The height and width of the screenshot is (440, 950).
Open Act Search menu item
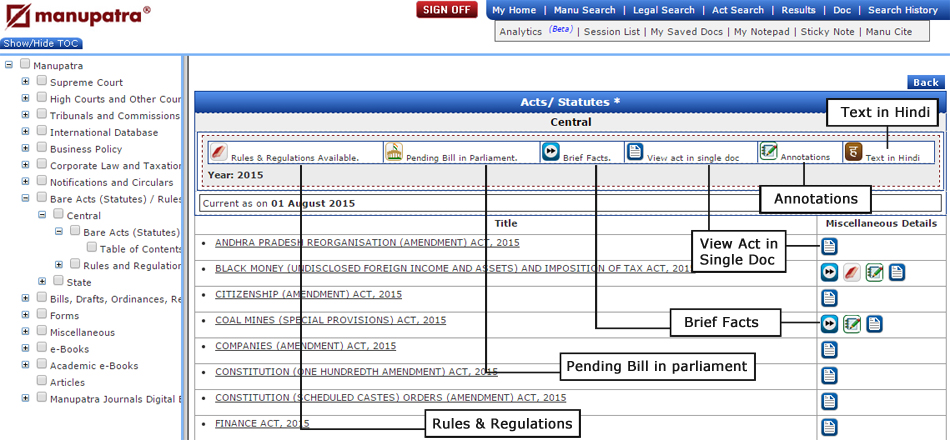(738, 10)
